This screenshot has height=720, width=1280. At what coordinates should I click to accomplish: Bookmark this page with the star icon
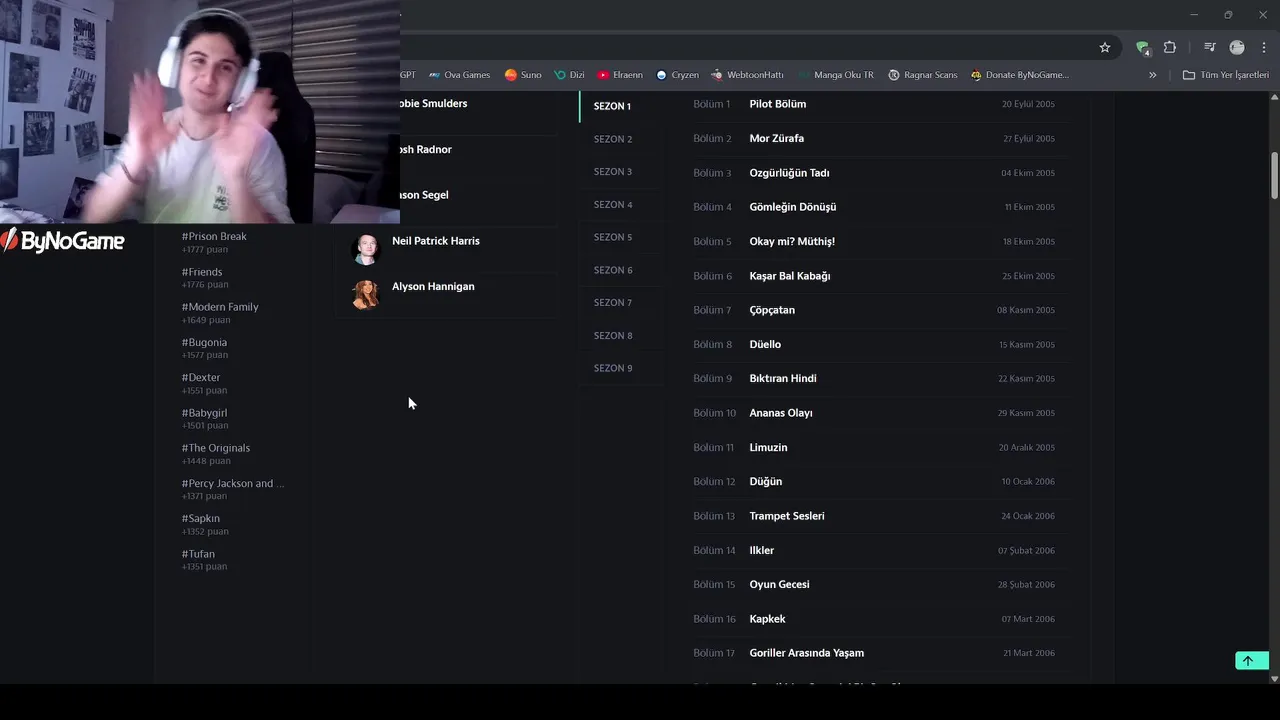(x=1105, y=47)
